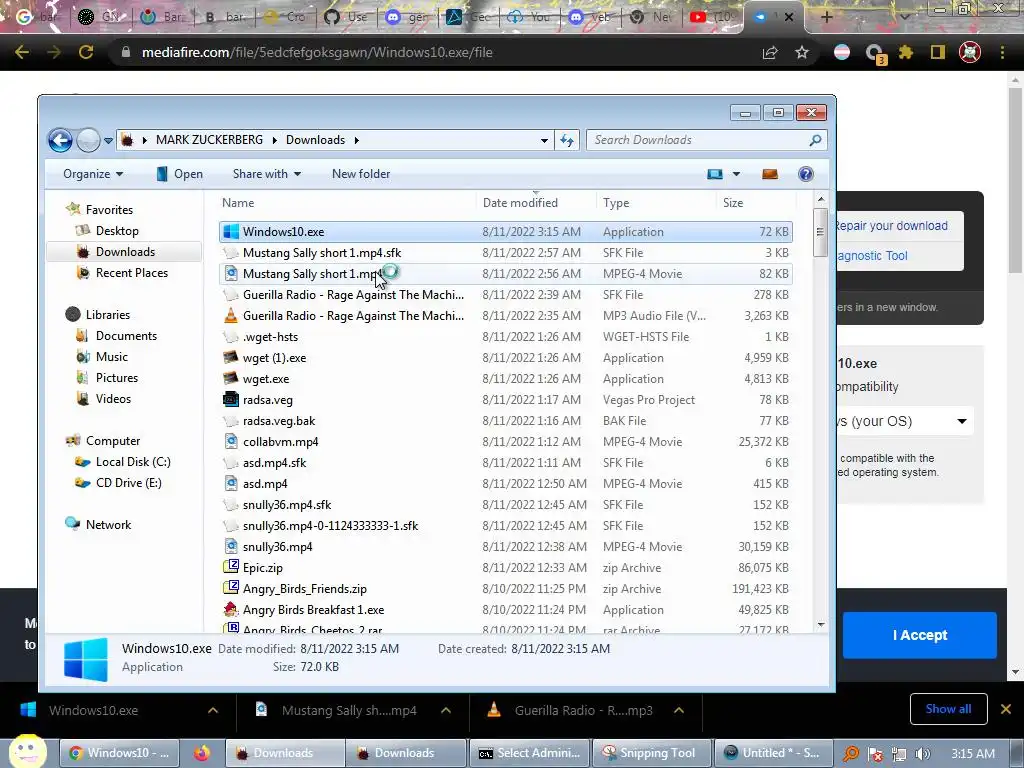The width and height of the screenshot is (1024, 768).
Task: Open Mustang Sally download item options chevron
Action: pos(446,710)
